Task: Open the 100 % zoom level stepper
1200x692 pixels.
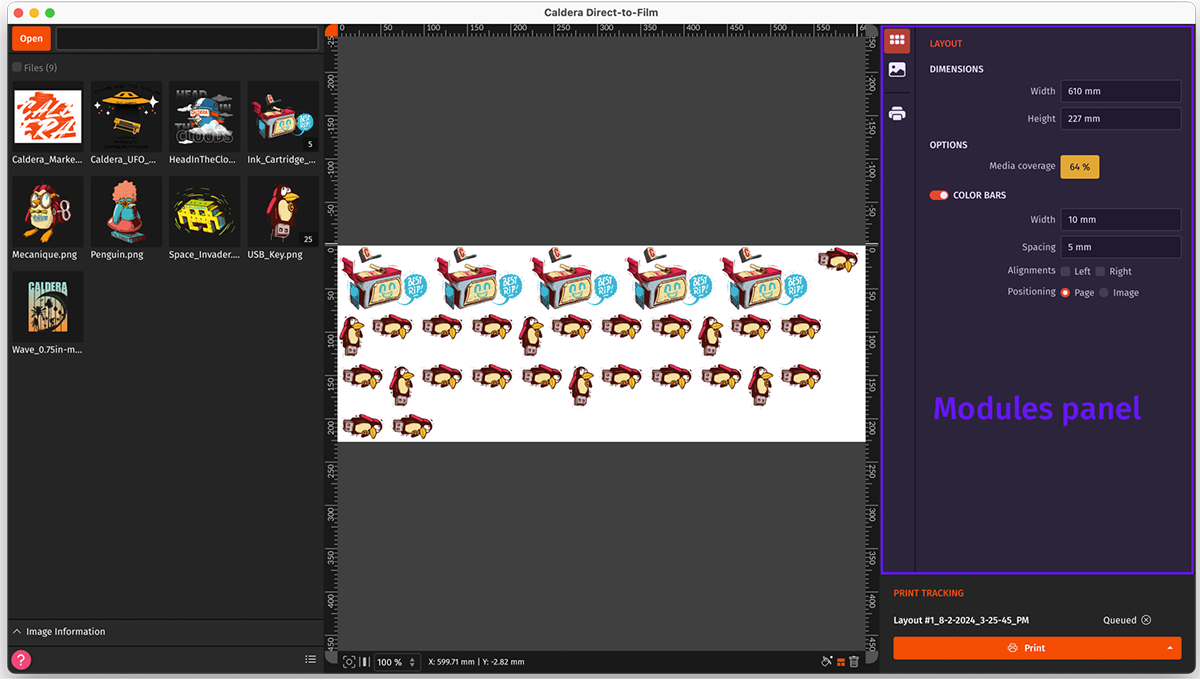Action: 412,662
